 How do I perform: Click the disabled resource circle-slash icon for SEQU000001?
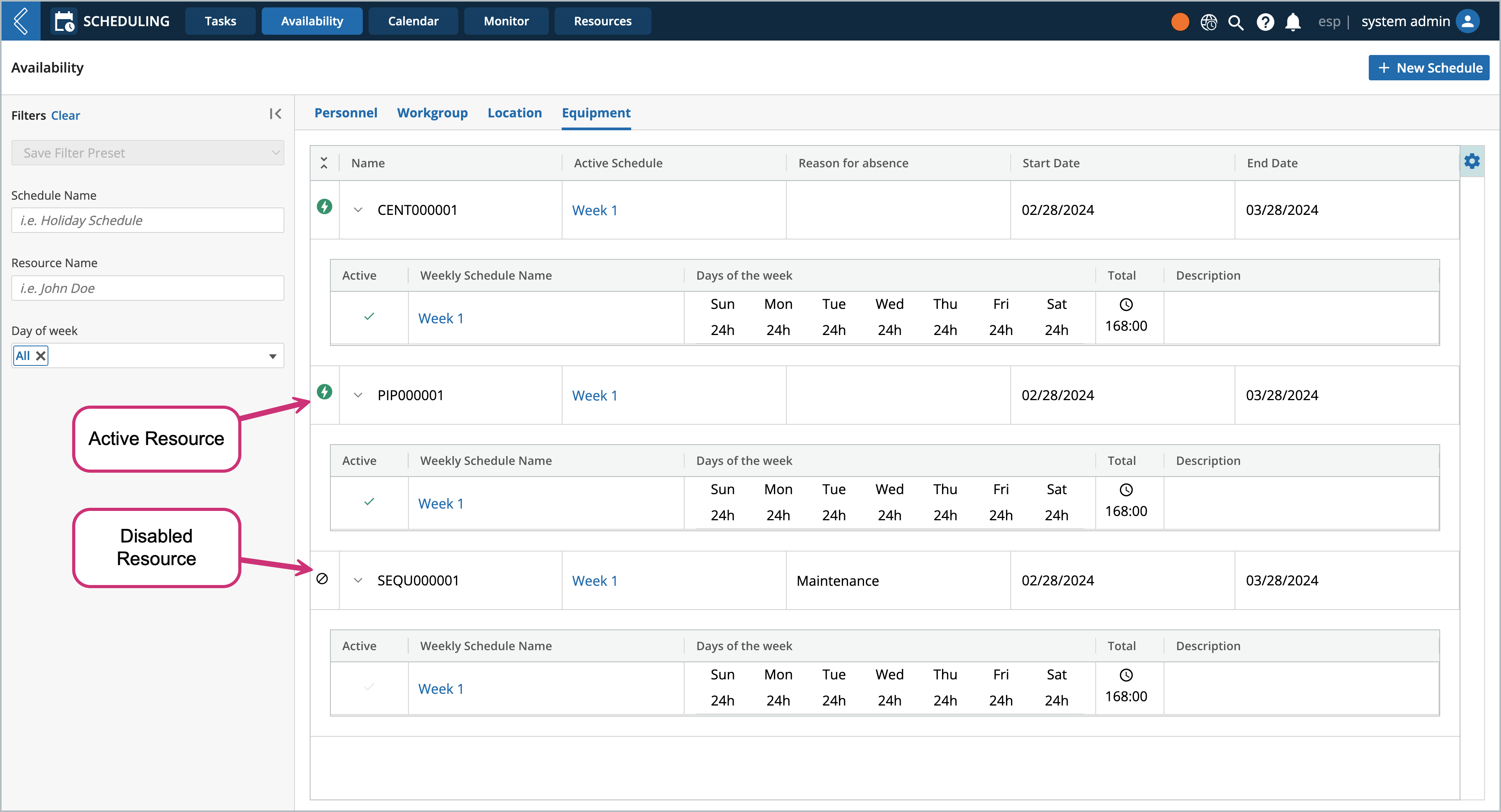click(x=323, y=579)
